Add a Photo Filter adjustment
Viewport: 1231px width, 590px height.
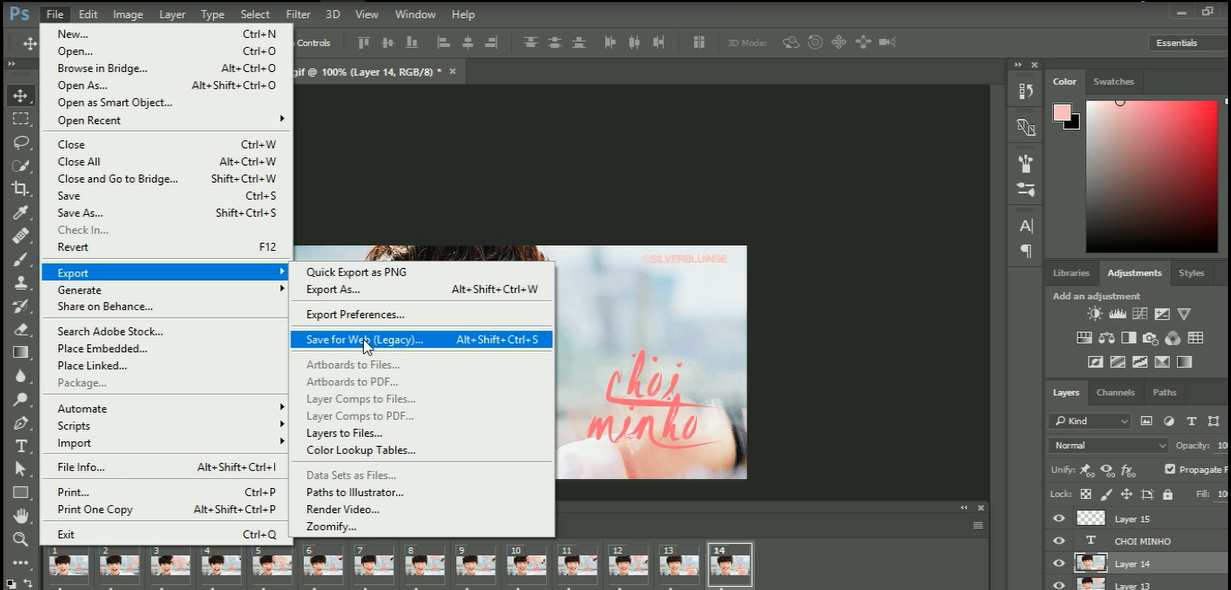1150,338
